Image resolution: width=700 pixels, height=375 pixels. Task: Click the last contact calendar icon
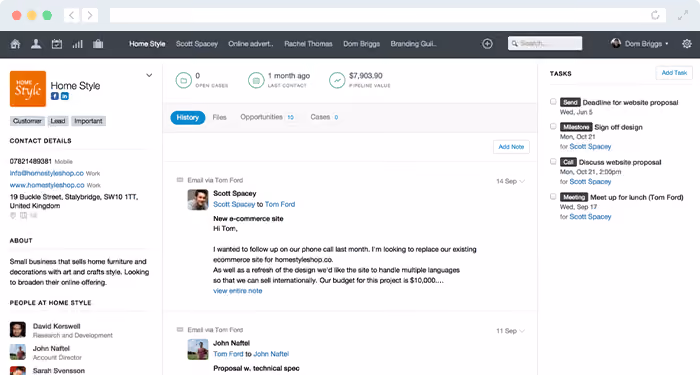(256, 80)
